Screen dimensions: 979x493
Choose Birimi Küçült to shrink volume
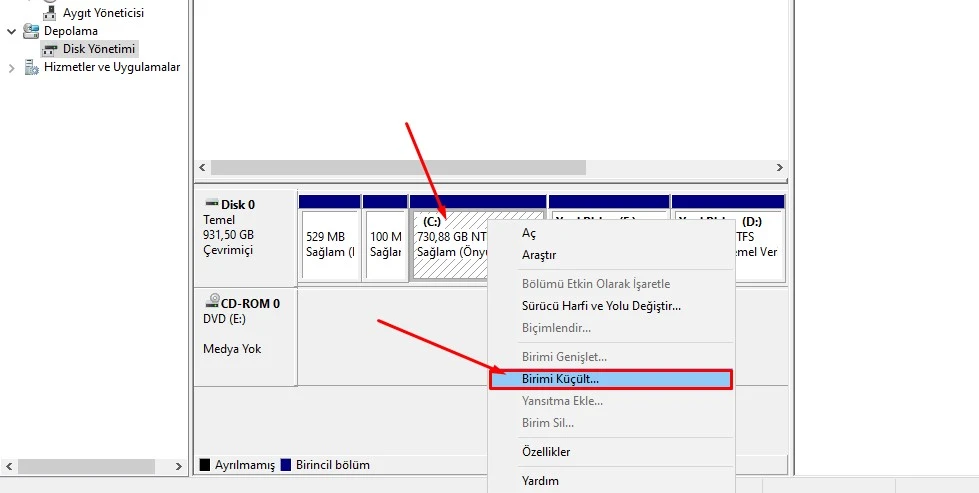point(611,379)
